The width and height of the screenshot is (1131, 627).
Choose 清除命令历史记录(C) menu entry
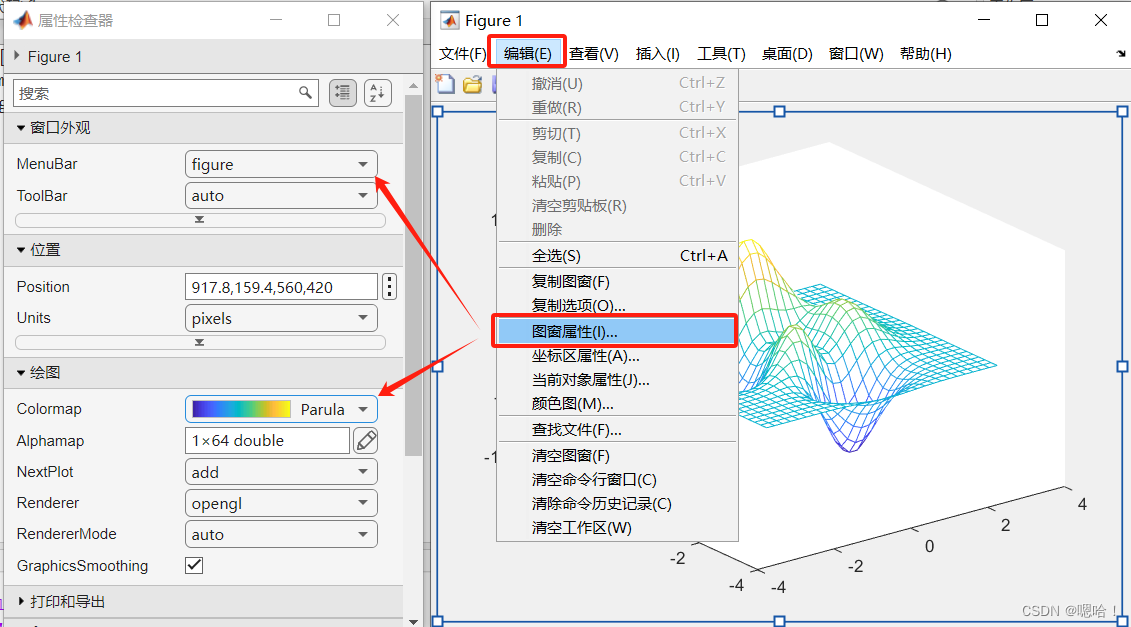617,503
